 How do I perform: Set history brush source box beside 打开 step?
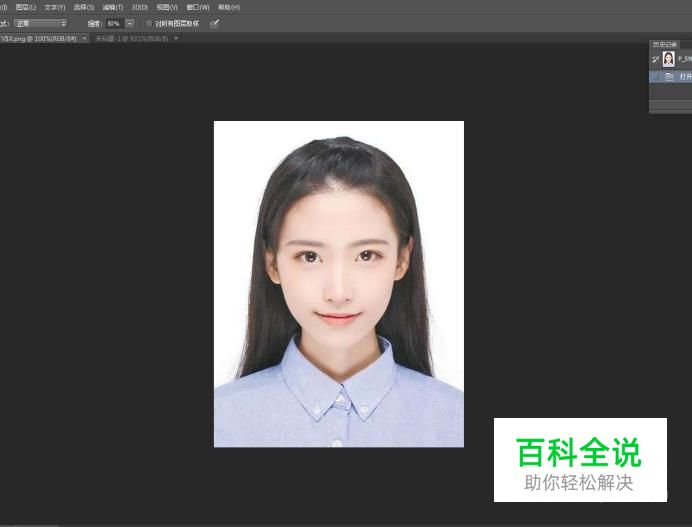point(655,76)
